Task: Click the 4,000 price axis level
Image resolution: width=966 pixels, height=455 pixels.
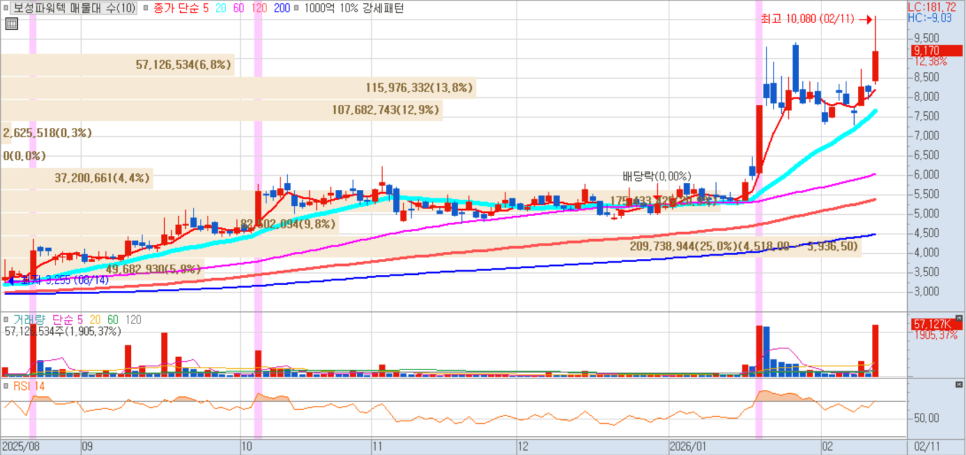Action: (x=925, y=252)
